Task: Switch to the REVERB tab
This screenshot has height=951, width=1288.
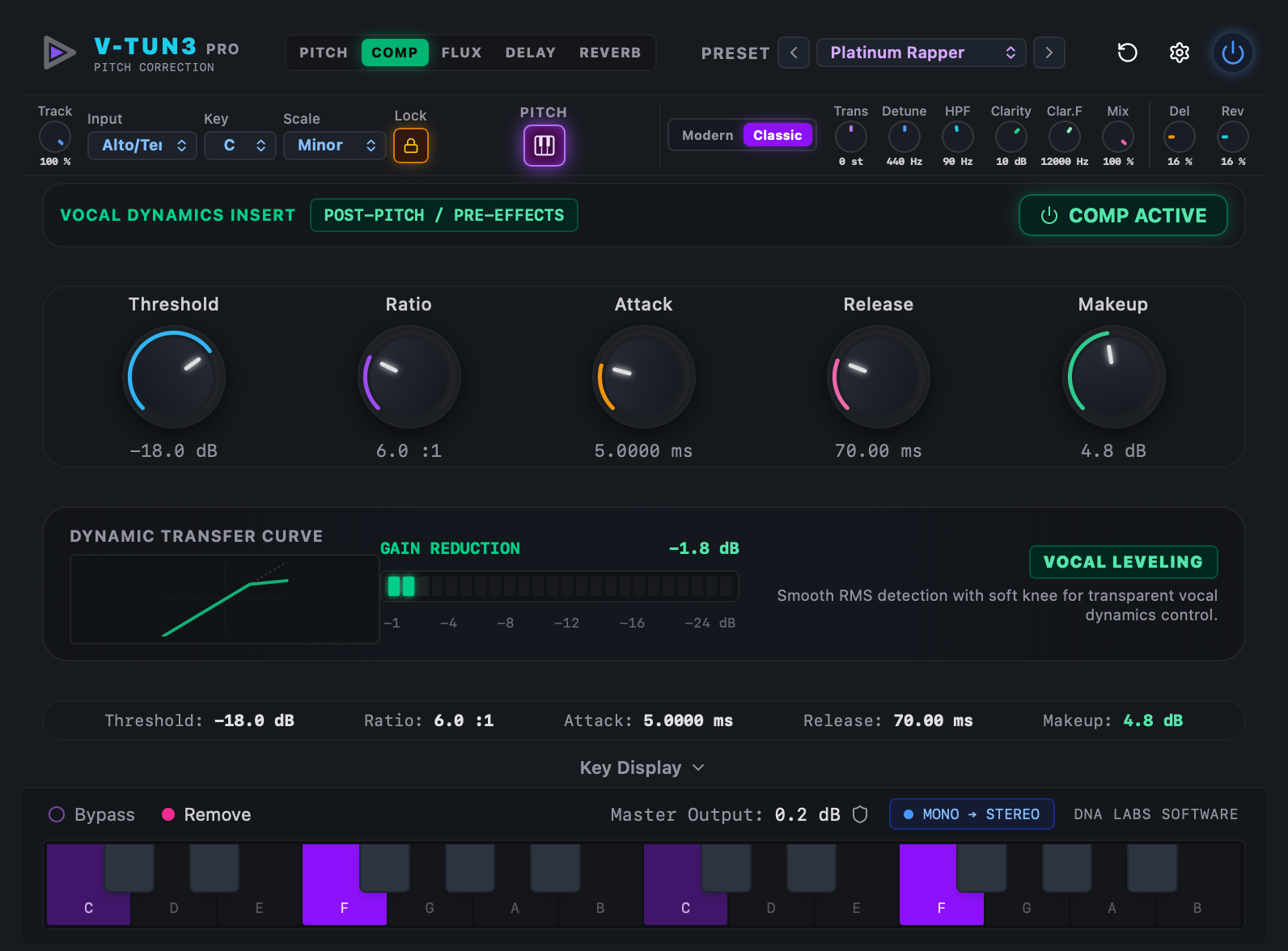Action: pyautogui.click(x=610, y=53)
